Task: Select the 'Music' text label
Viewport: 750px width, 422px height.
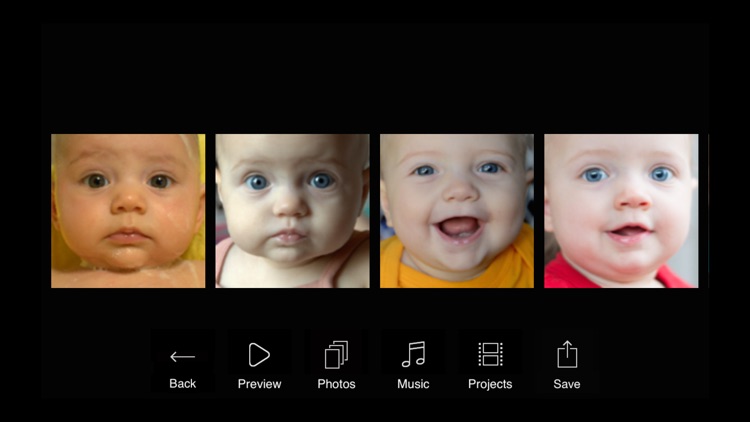Action: click(x=413, y=384)
